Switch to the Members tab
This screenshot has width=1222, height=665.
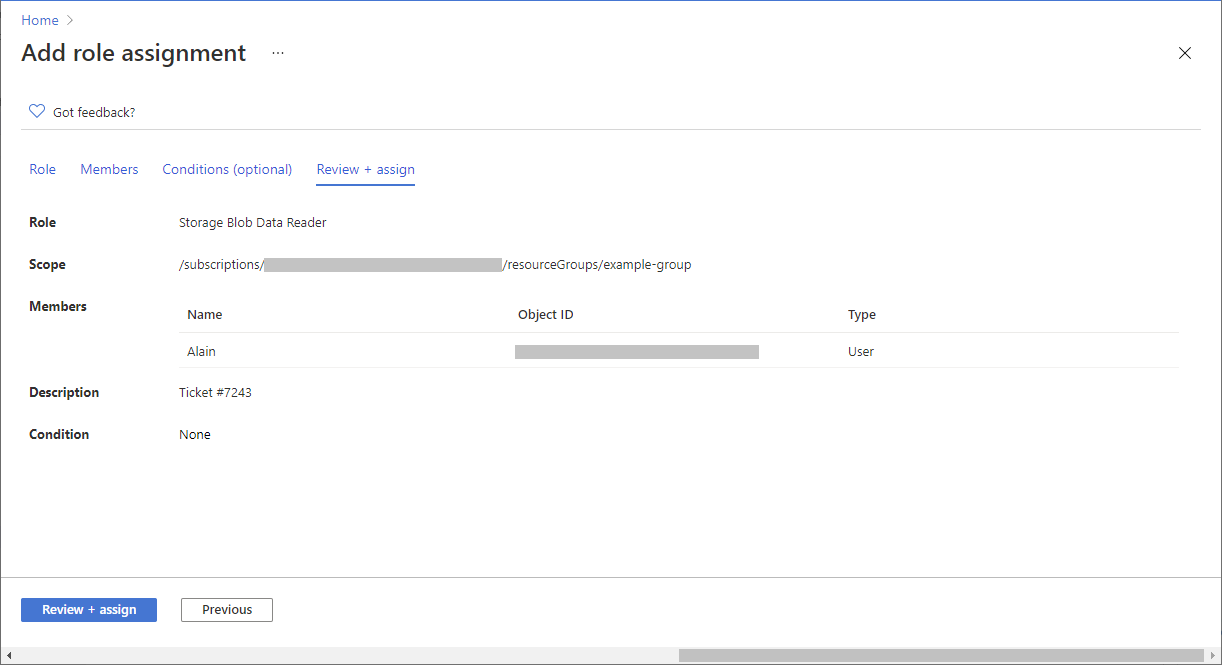point(109,169)
